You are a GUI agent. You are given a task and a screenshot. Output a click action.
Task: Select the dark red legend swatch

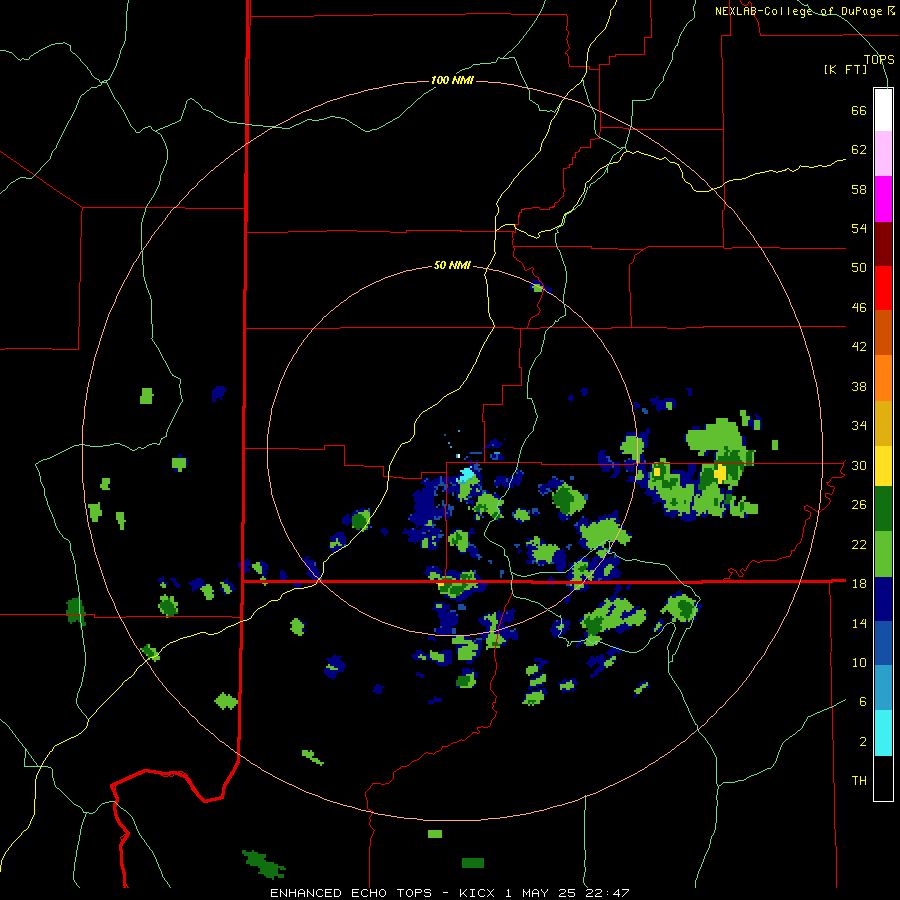883,244
